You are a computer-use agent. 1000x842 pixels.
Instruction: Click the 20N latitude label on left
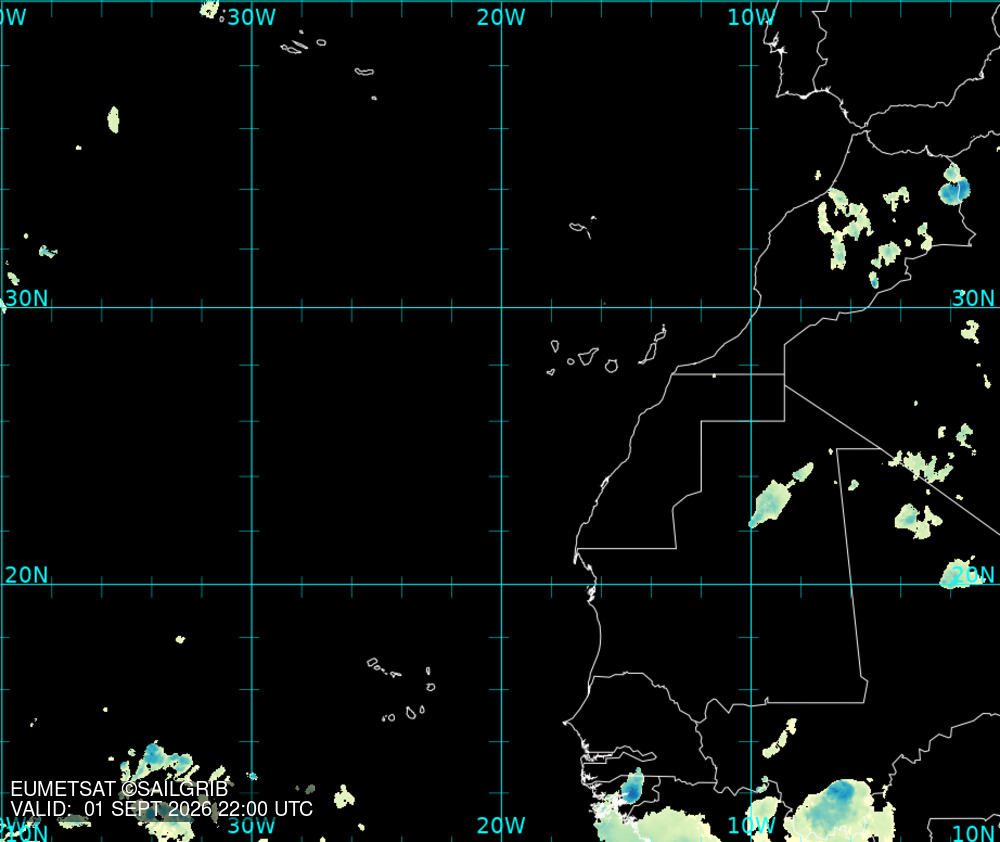click(x=27, y=575)
